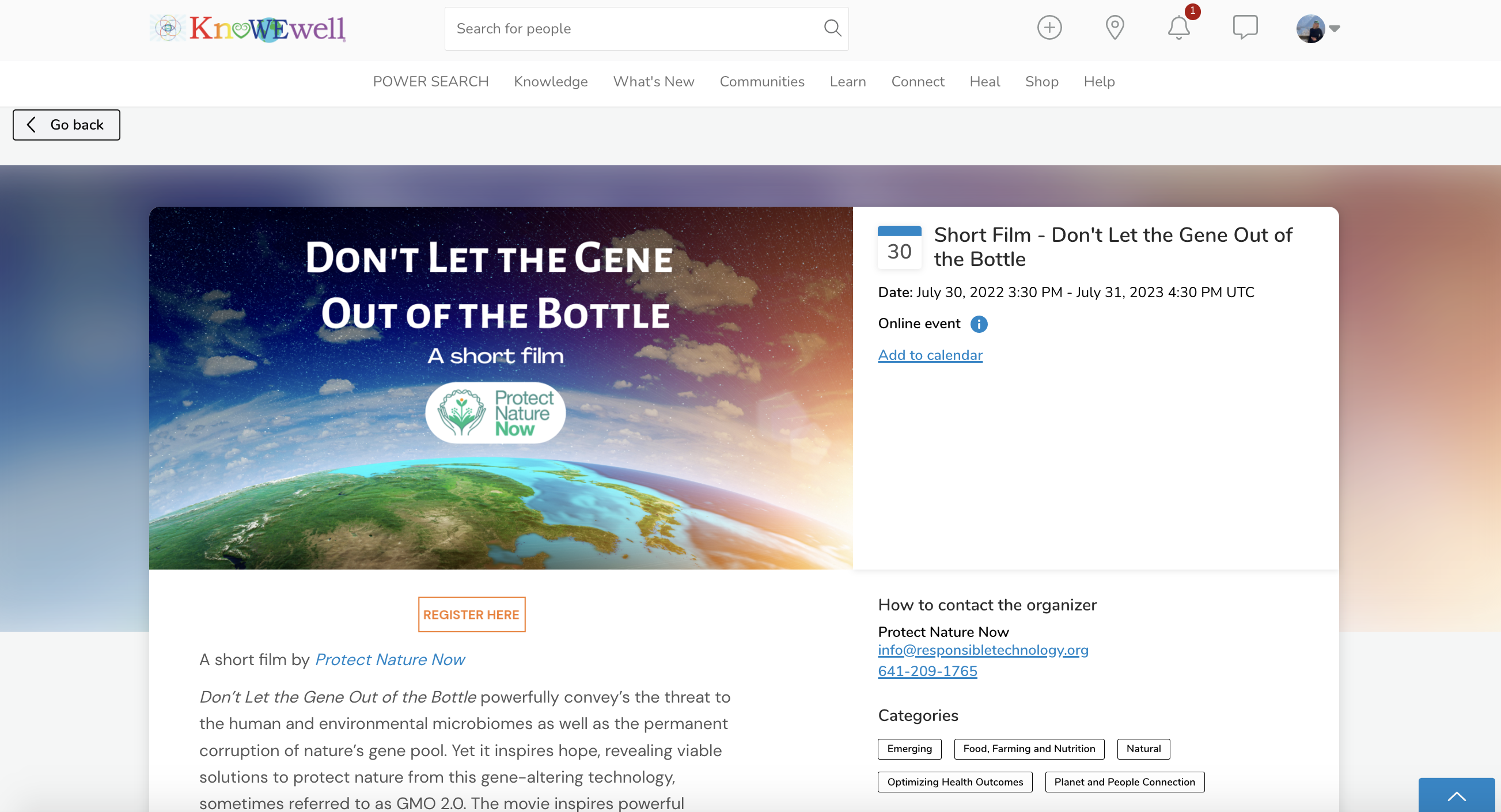Select the Emerging category tag
1501x812 pixels.
click(909, 749)
